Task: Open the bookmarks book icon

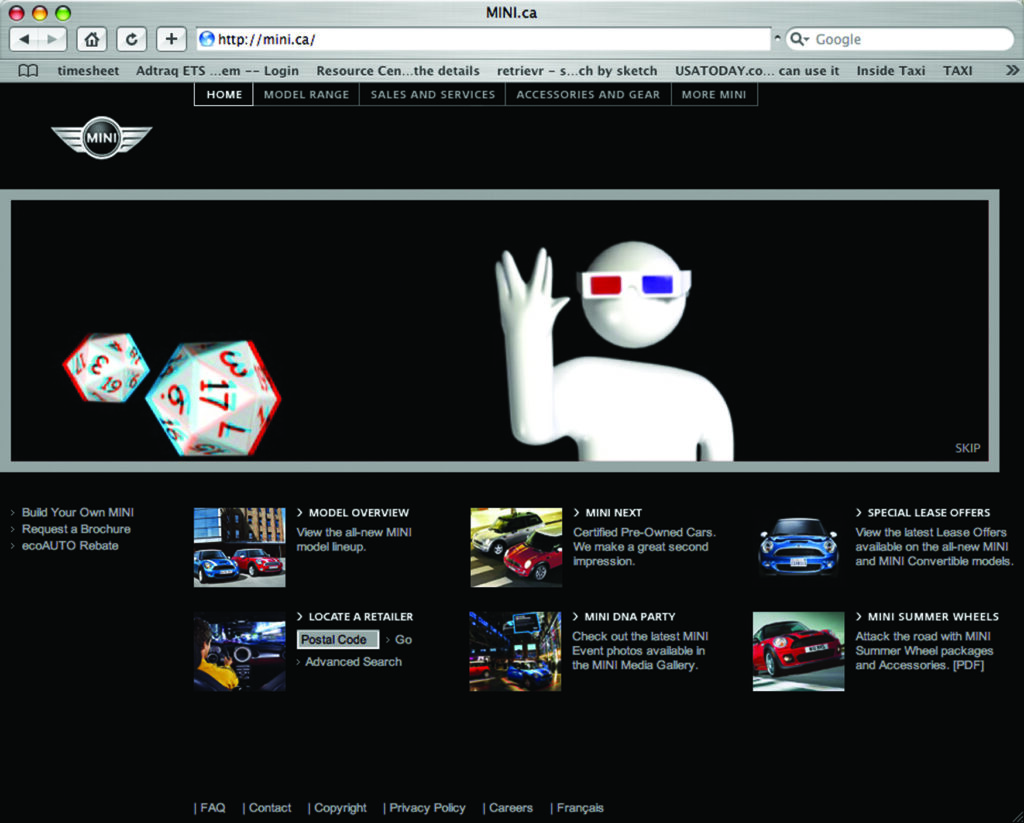Action: pos(27,71)
